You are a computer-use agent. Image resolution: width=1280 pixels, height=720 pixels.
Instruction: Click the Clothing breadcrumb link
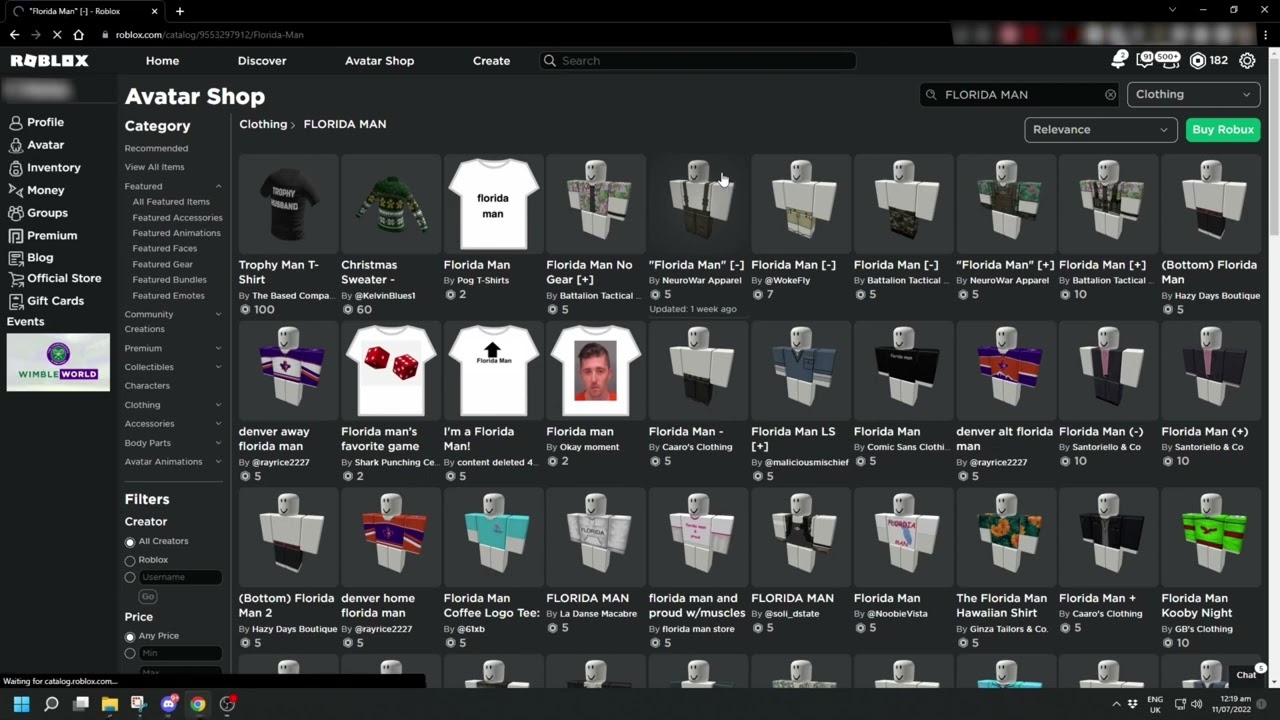point(263,124)
